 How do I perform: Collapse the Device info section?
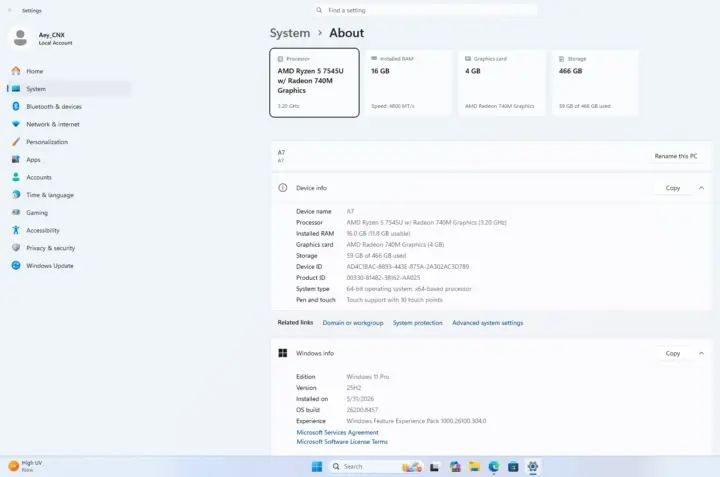[701, 188]
